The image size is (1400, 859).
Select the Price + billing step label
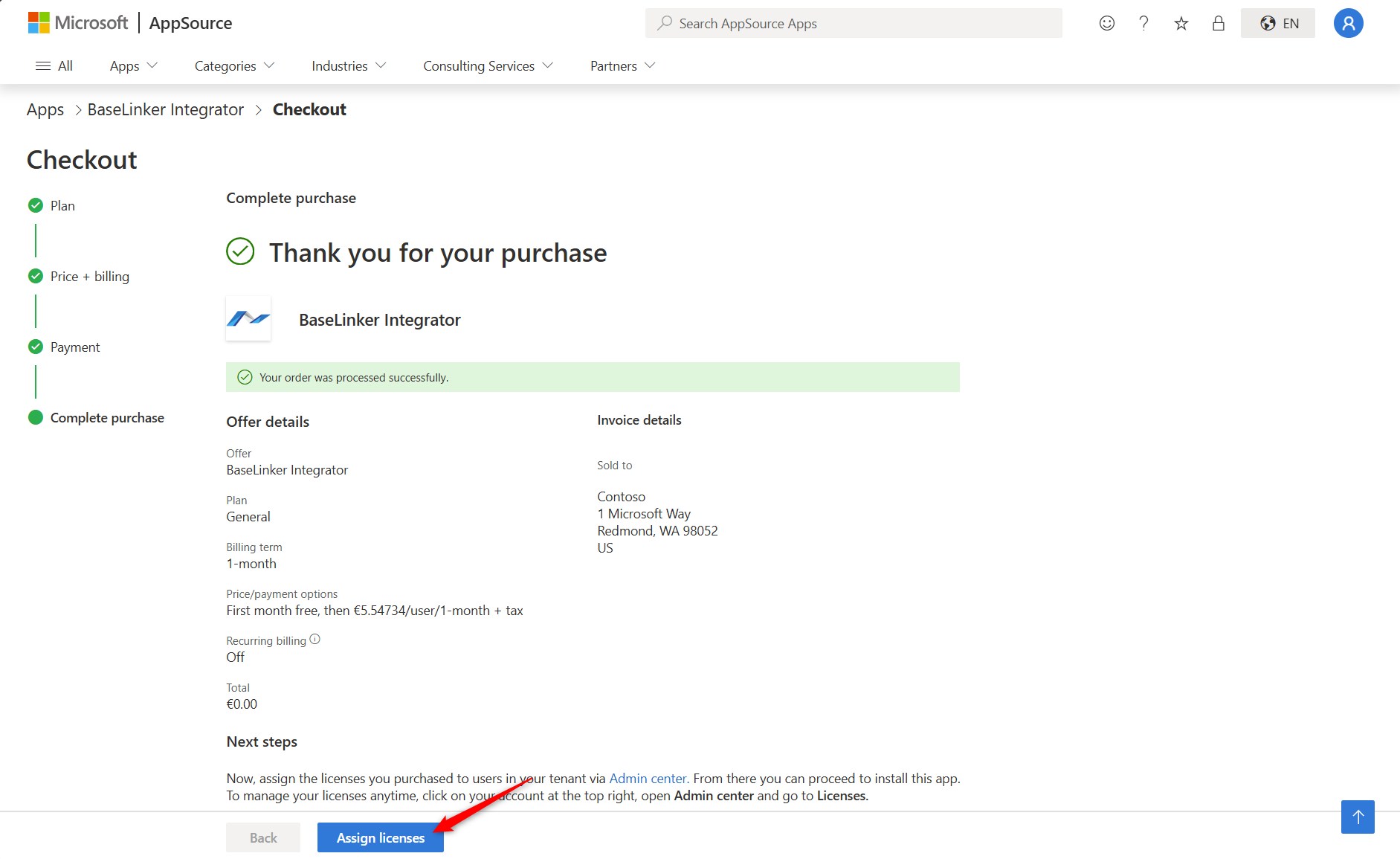pos(90,276)
